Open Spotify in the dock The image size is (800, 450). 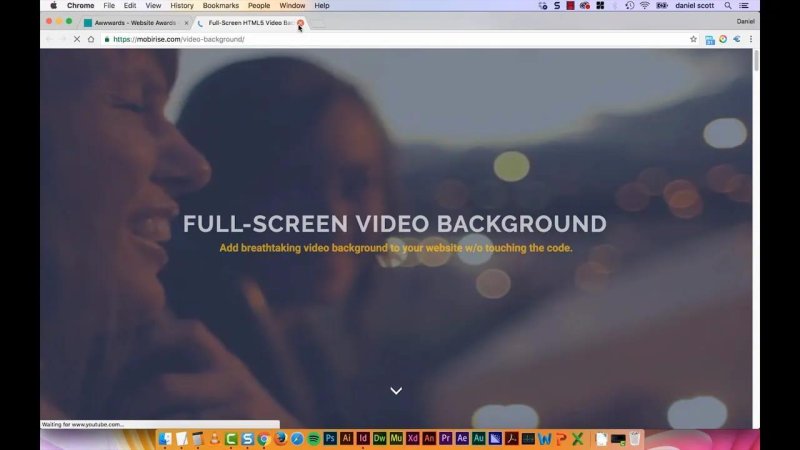[x=313, y=438]
